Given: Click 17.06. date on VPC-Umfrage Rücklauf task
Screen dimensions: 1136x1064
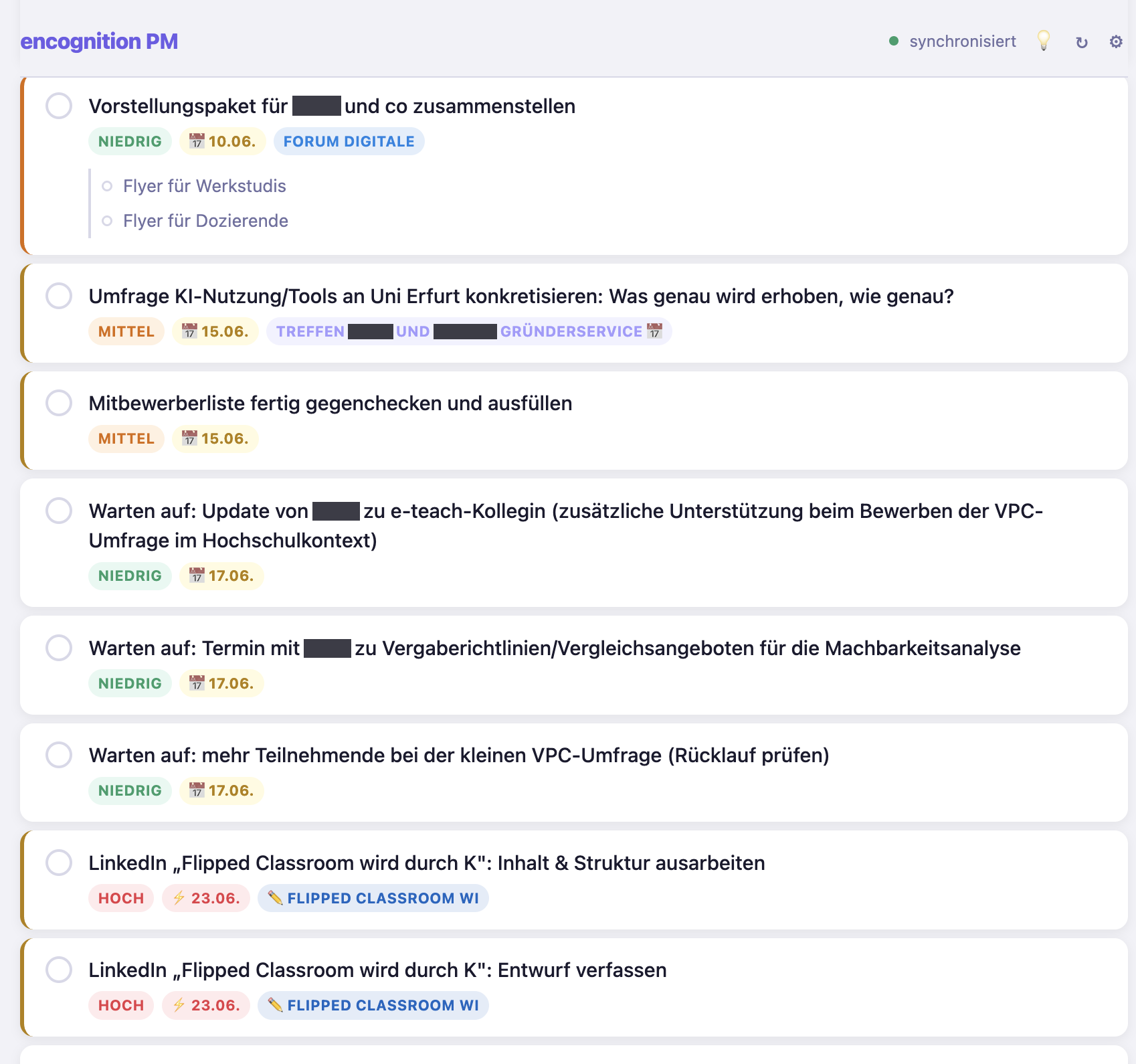Looking at the screenshot, I should 221,790.
